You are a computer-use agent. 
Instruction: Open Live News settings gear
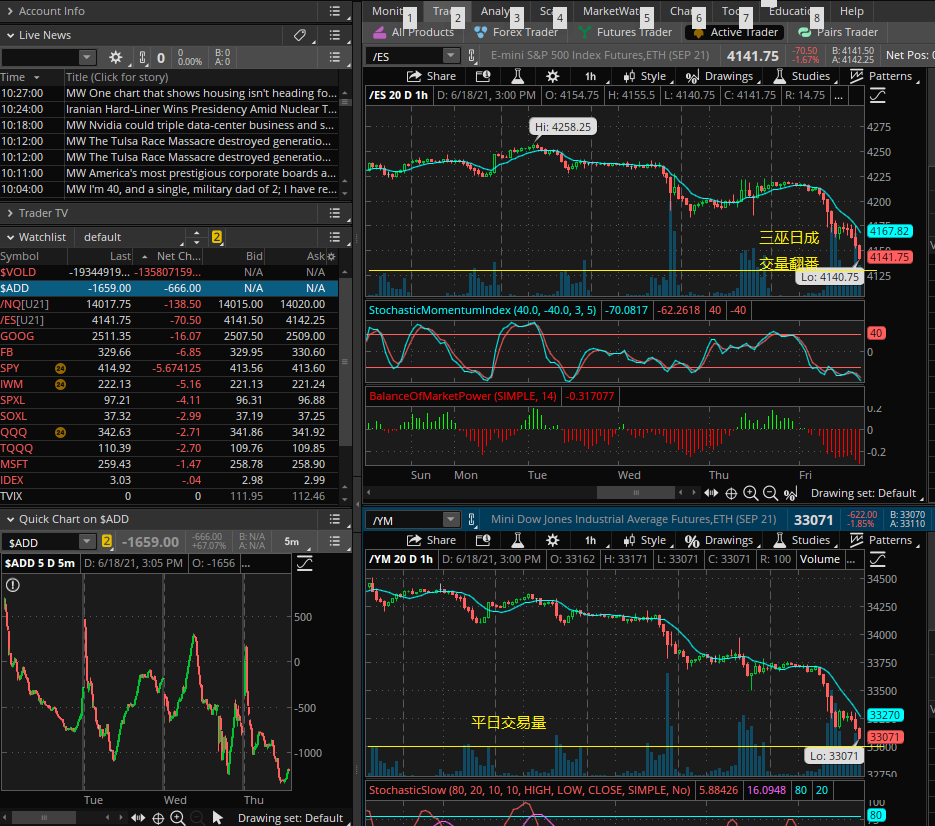point(116,58)
